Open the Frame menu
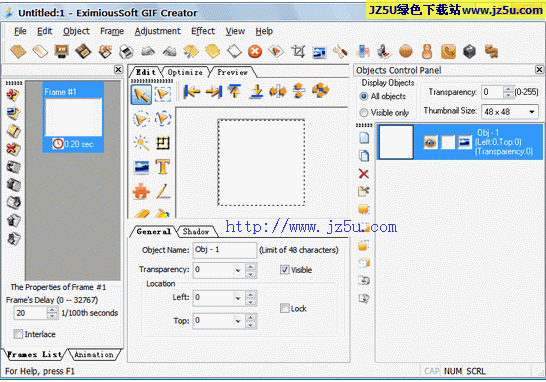The height and width of the screenshot is (382, 546). pyautogui.click(x=112, y=31)
